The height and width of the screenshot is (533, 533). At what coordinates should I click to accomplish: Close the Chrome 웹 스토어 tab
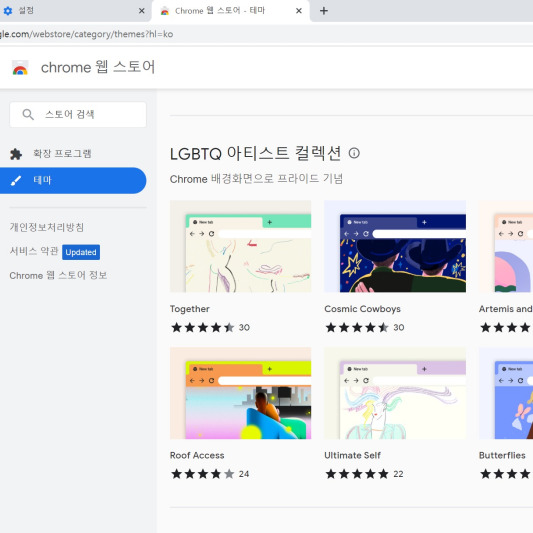click(299, 11)
